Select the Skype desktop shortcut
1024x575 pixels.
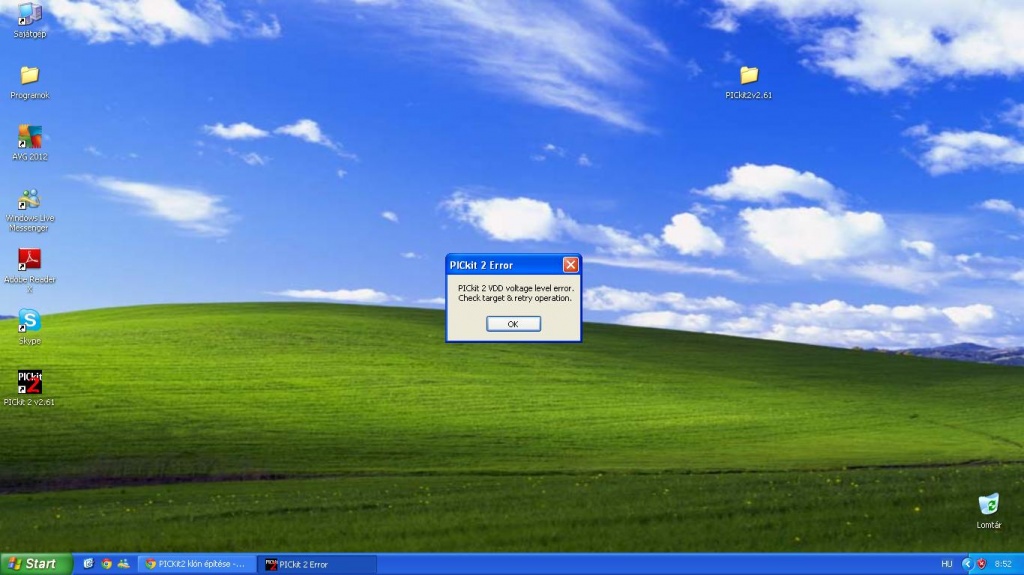coord(29,327)
